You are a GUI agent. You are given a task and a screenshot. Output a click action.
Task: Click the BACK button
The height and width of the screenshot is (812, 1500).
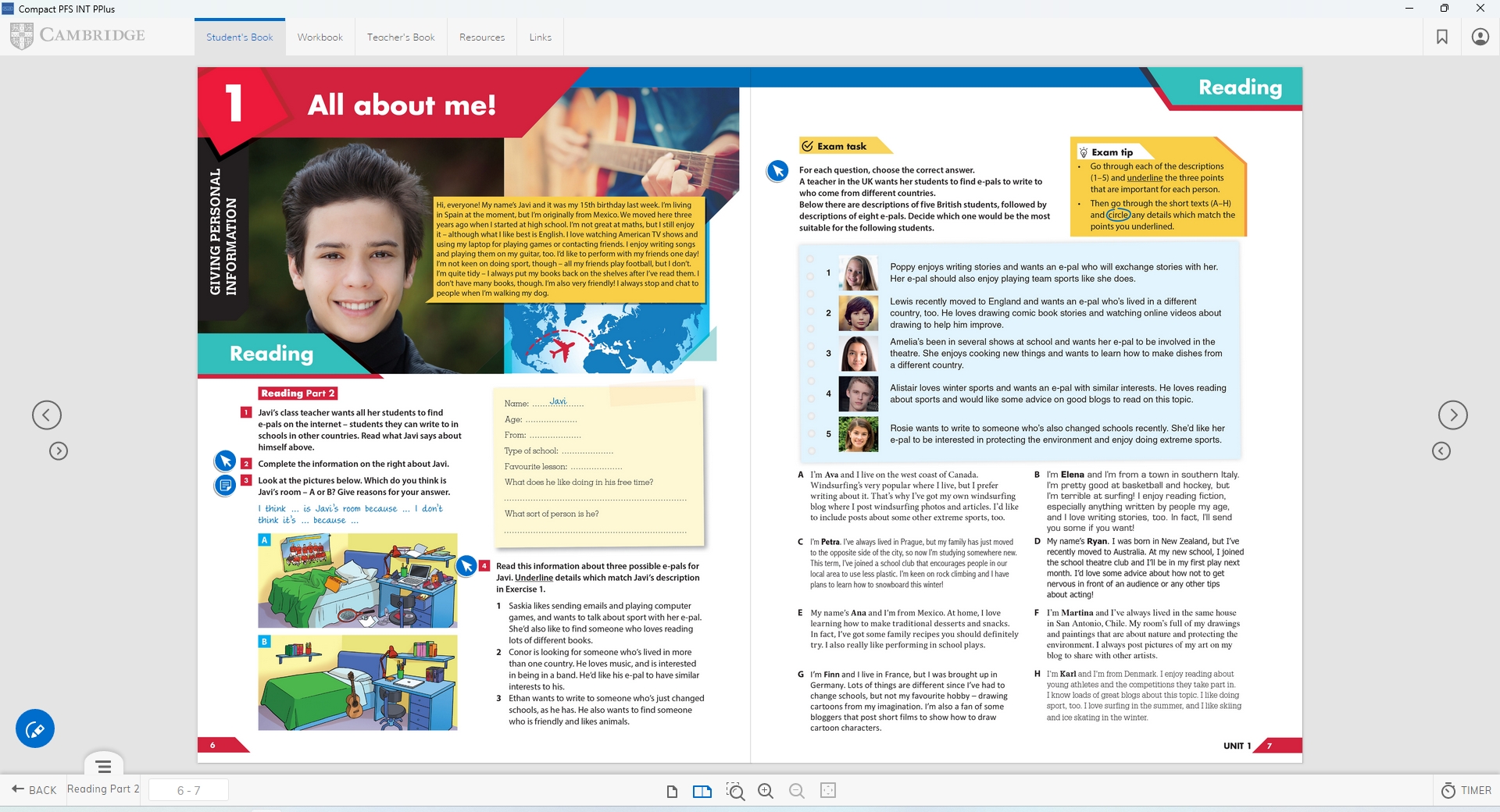point(34,789)
